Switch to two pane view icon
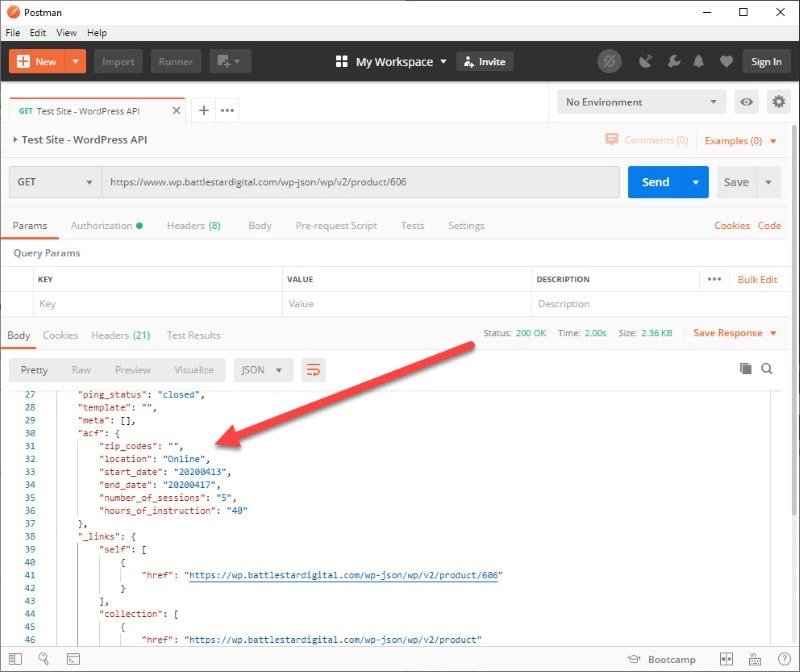 pyautogui.click(x=726, y=659)
